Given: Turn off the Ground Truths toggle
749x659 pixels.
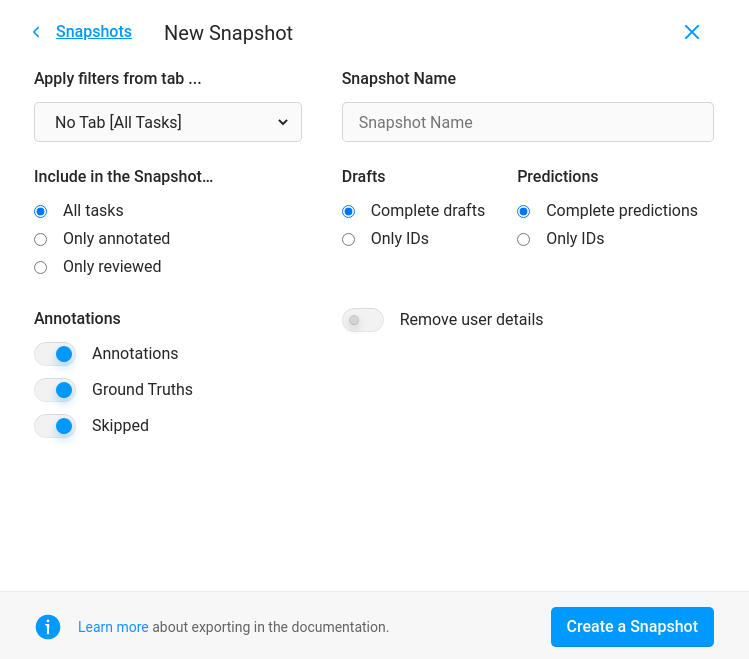Looking at the screenshot, I should [x=55, y=390].
